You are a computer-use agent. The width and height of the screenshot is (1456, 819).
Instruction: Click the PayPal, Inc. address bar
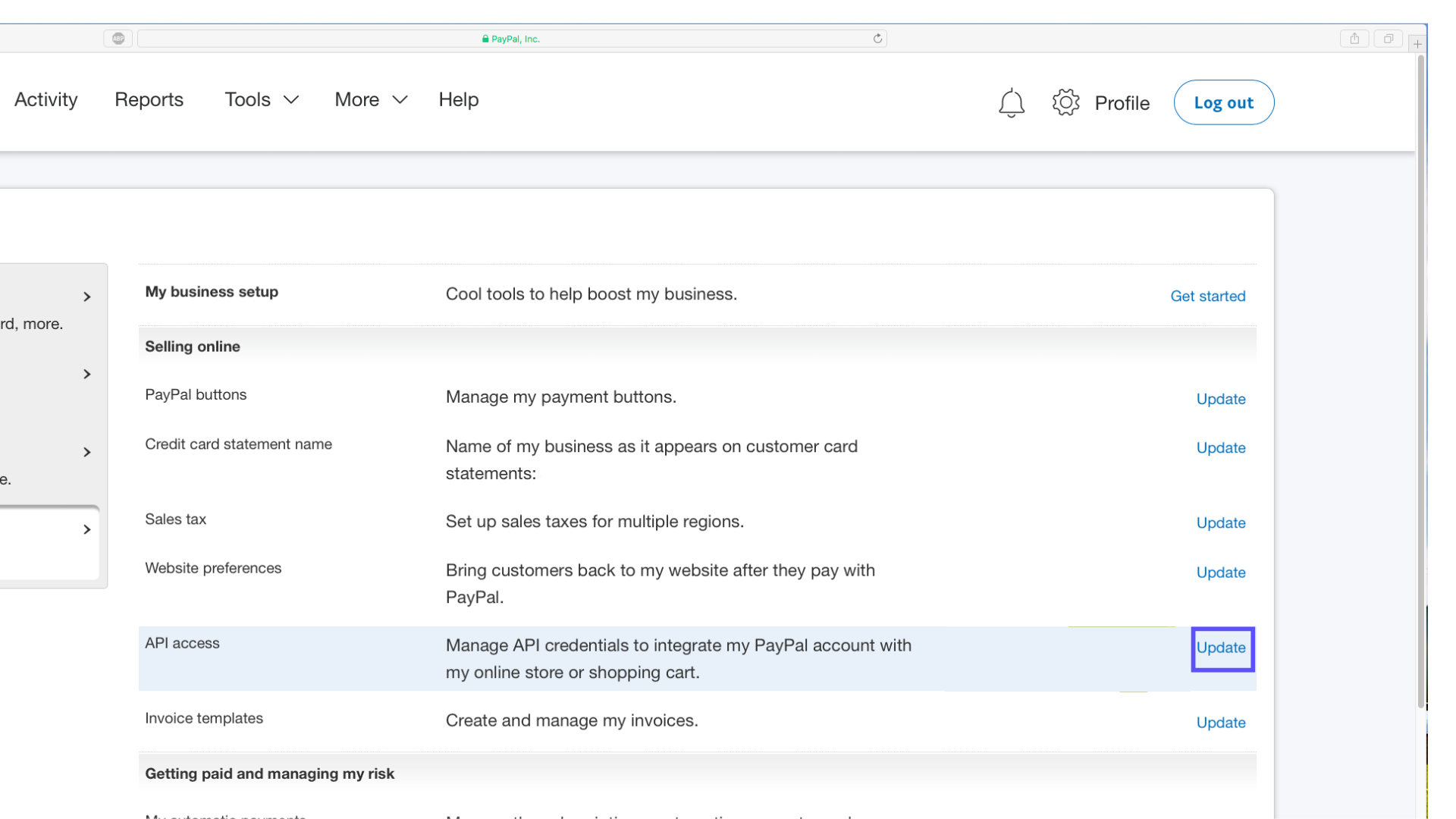[512, 39]
